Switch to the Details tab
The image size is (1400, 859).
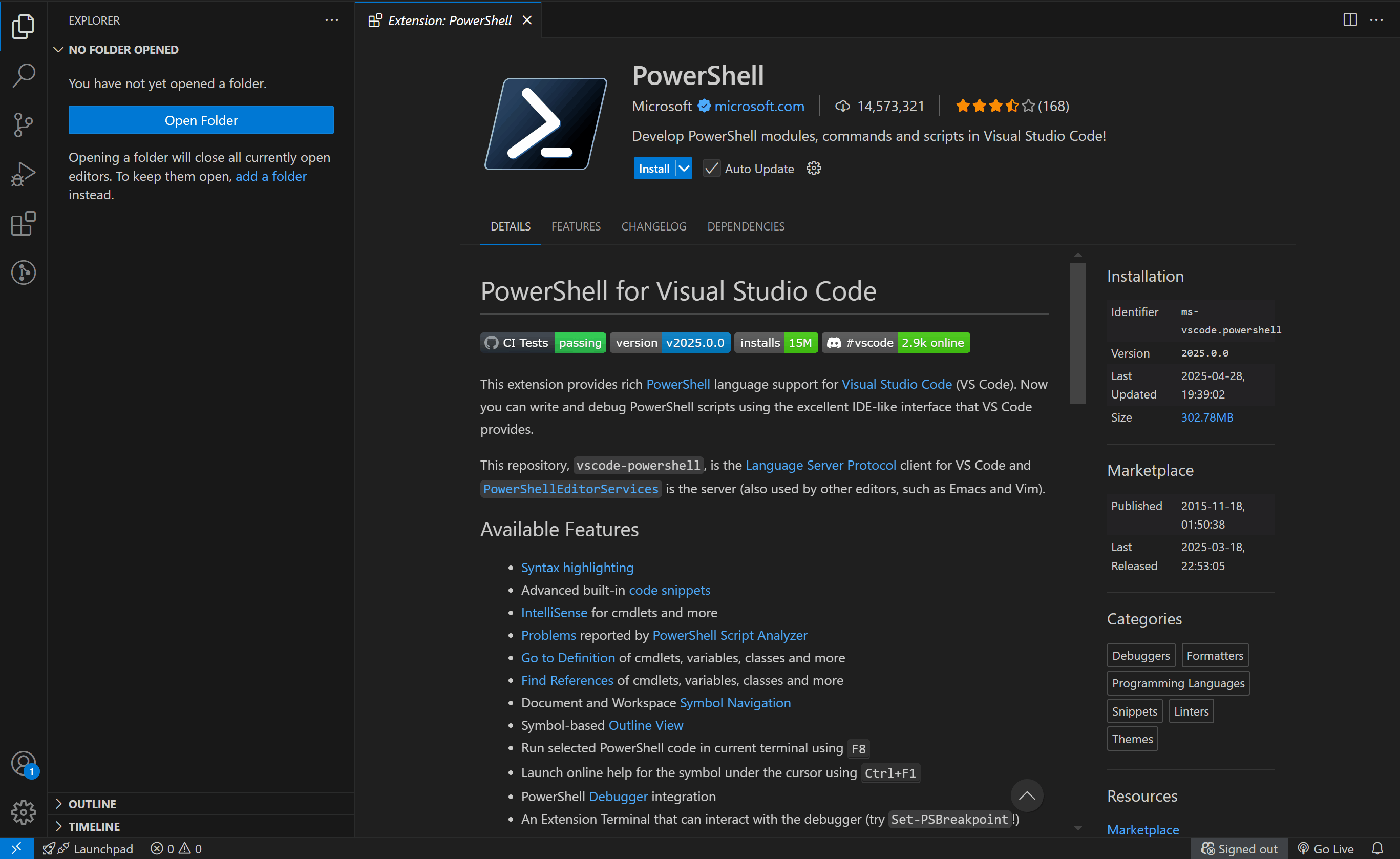coord(510,226)
